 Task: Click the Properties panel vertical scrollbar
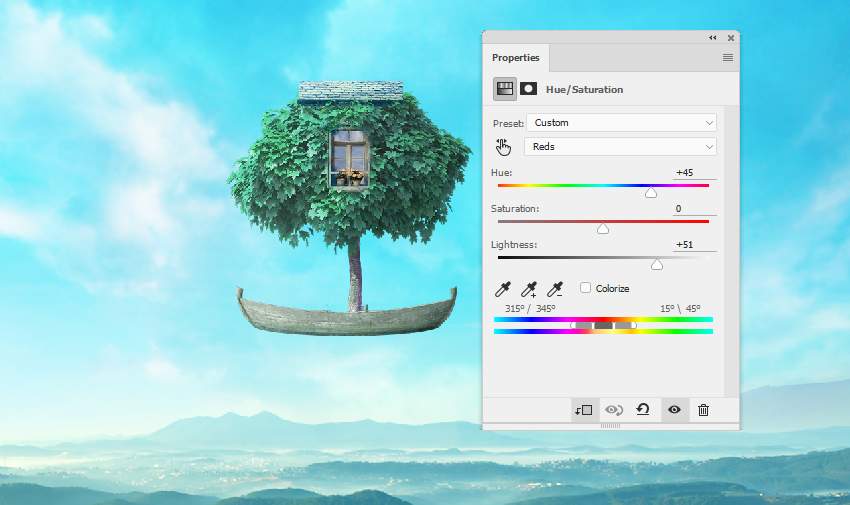pos(731,250)
